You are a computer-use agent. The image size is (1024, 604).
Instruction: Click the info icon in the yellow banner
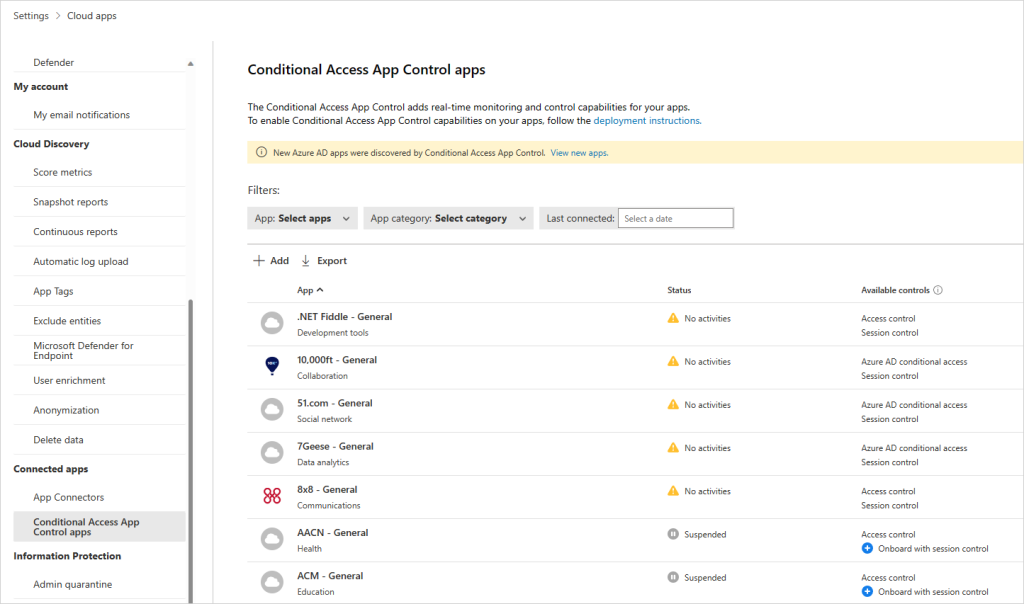(x=261, y=153)
